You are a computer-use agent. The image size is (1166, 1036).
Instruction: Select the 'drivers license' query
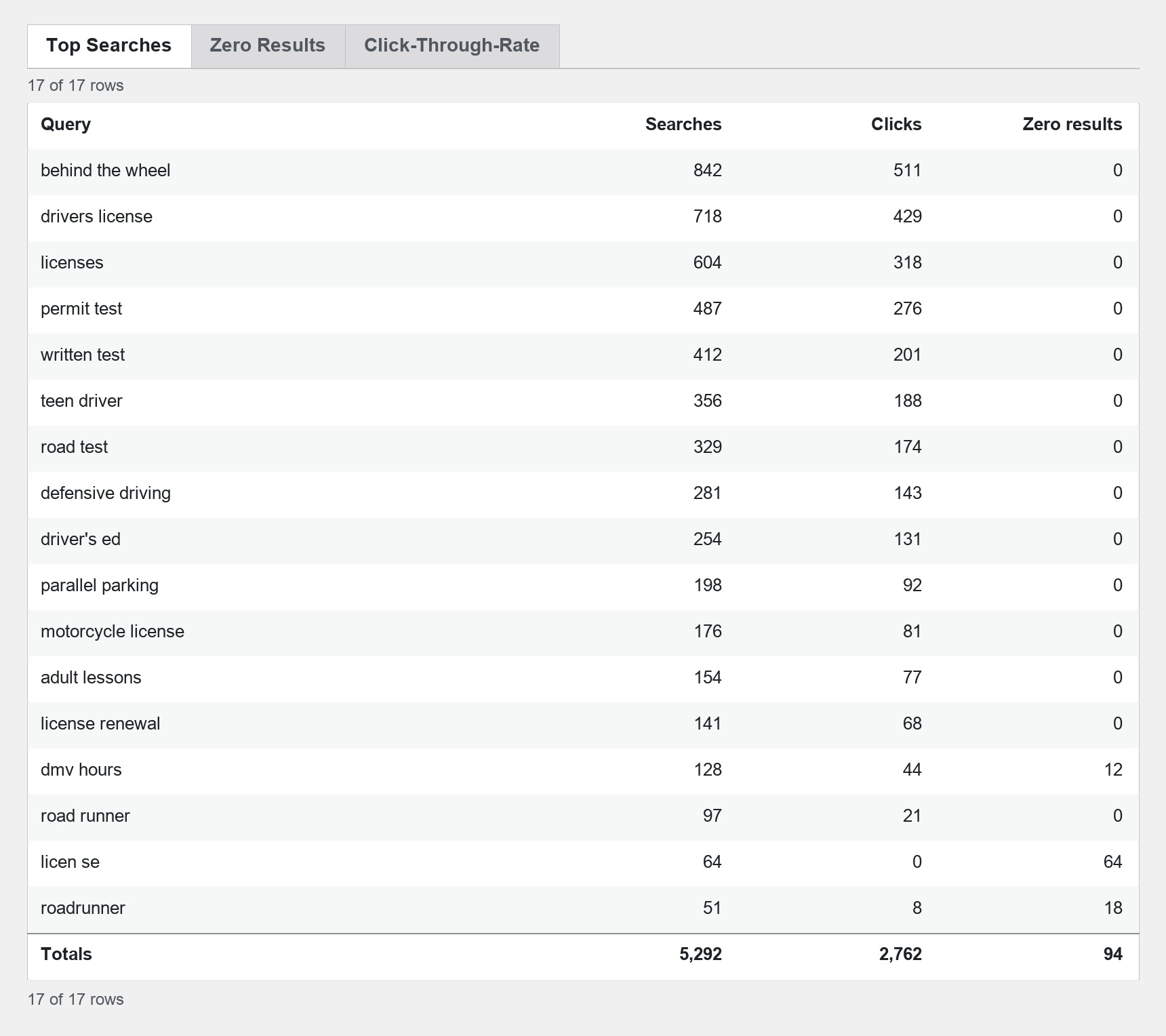[x=96, y=217]
